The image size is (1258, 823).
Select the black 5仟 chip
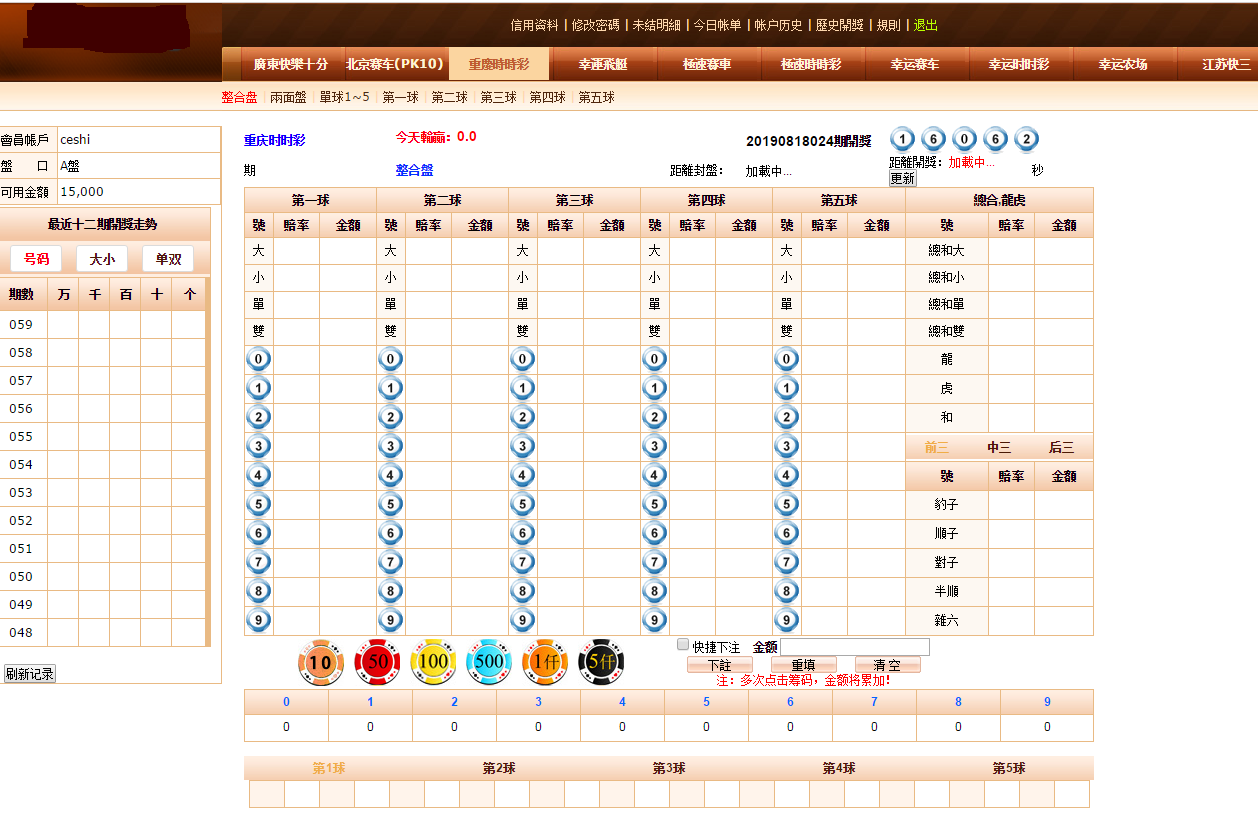[x=600, y=662]
